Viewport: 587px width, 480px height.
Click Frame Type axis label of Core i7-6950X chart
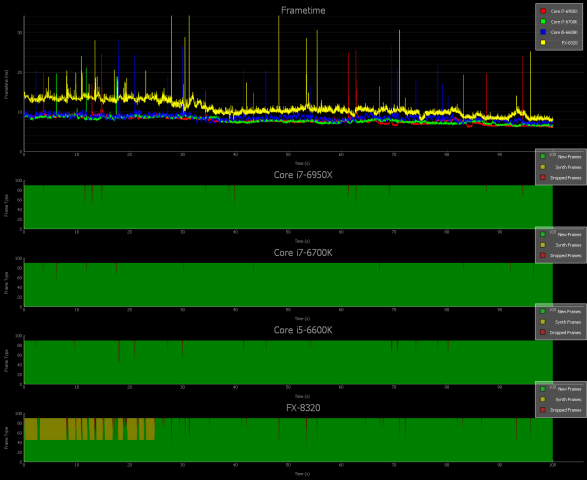coord(6,205)
